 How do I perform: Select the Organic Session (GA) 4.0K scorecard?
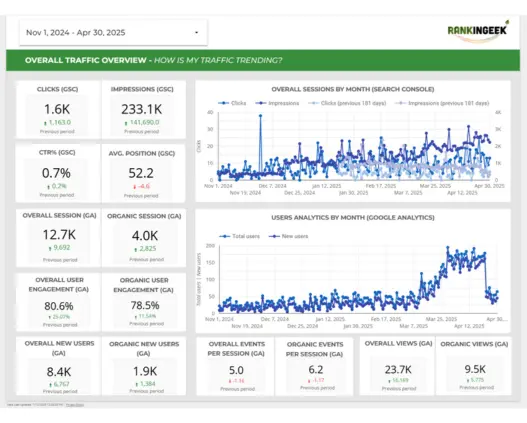pos(144,238)
